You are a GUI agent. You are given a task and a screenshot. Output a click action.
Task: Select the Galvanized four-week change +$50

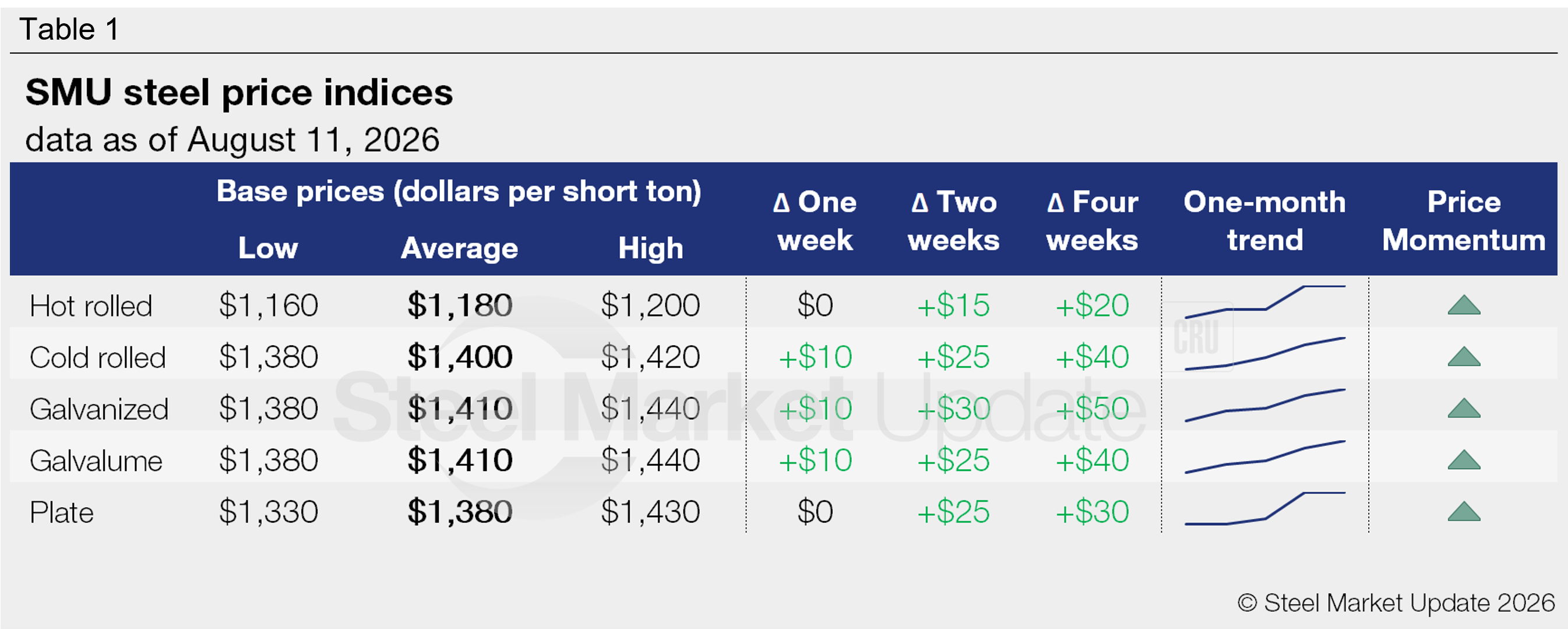coord(1092,409)
